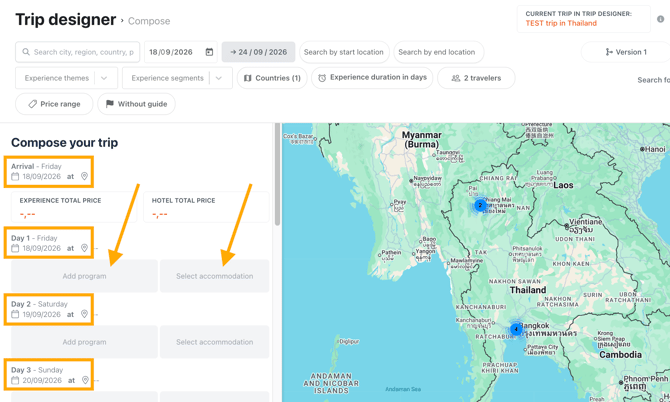
Task: Open the Price range filter
Action: click(x=54, y=104)
